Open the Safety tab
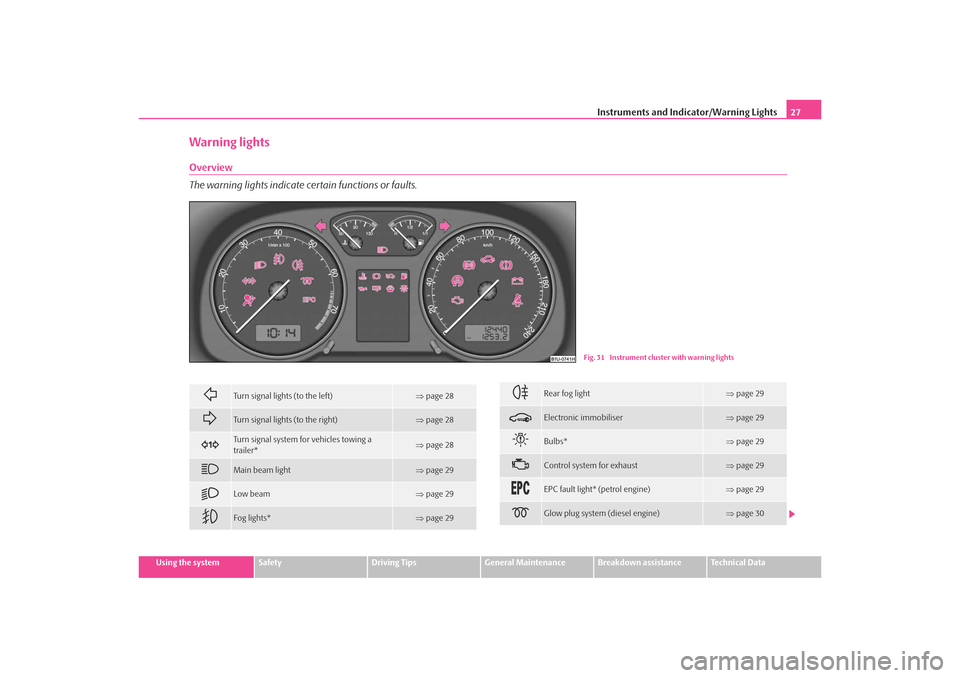960x678 pixels. click(310, 567)
